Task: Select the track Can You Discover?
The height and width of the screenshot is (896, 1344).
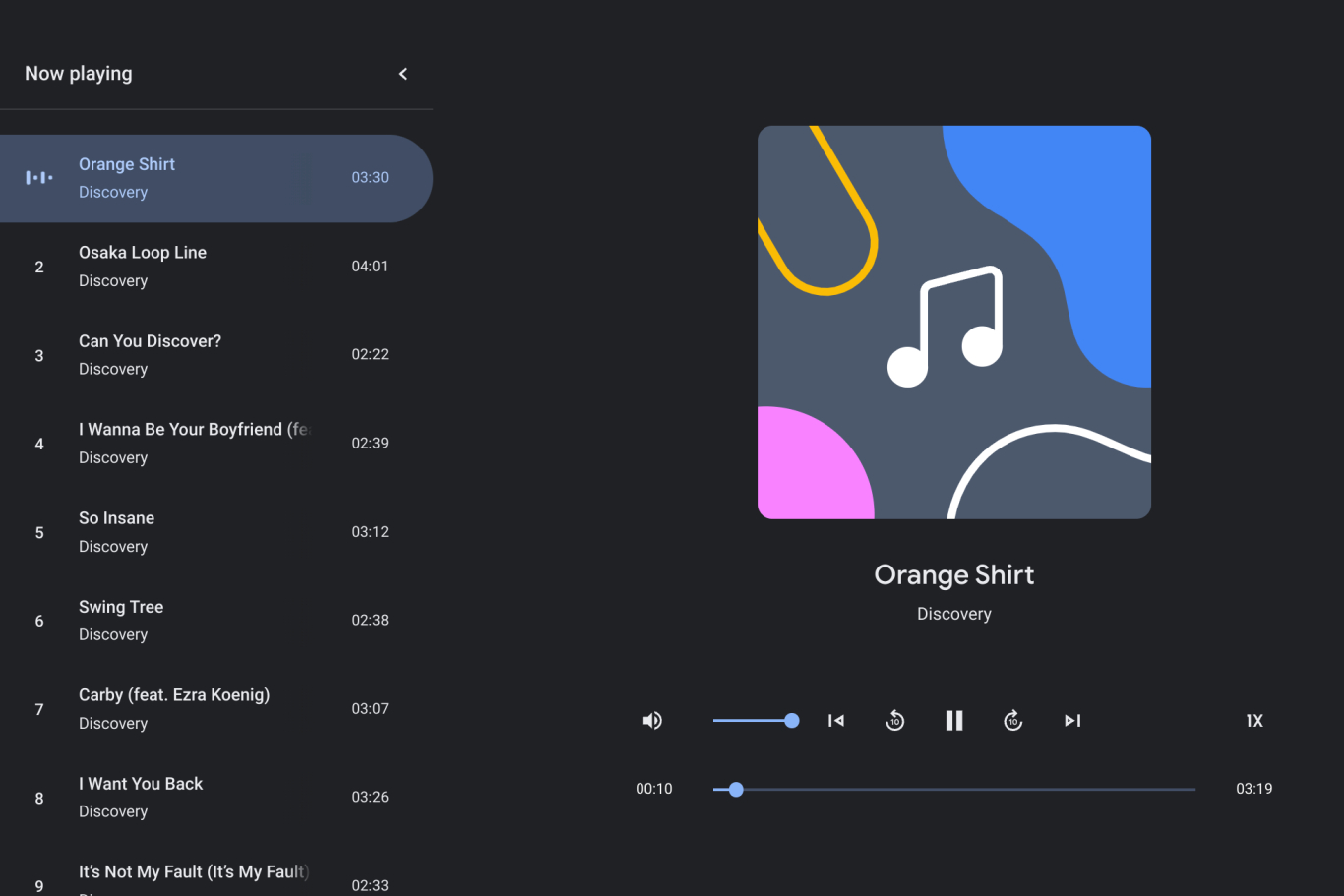Action: [x=197, y=355]
